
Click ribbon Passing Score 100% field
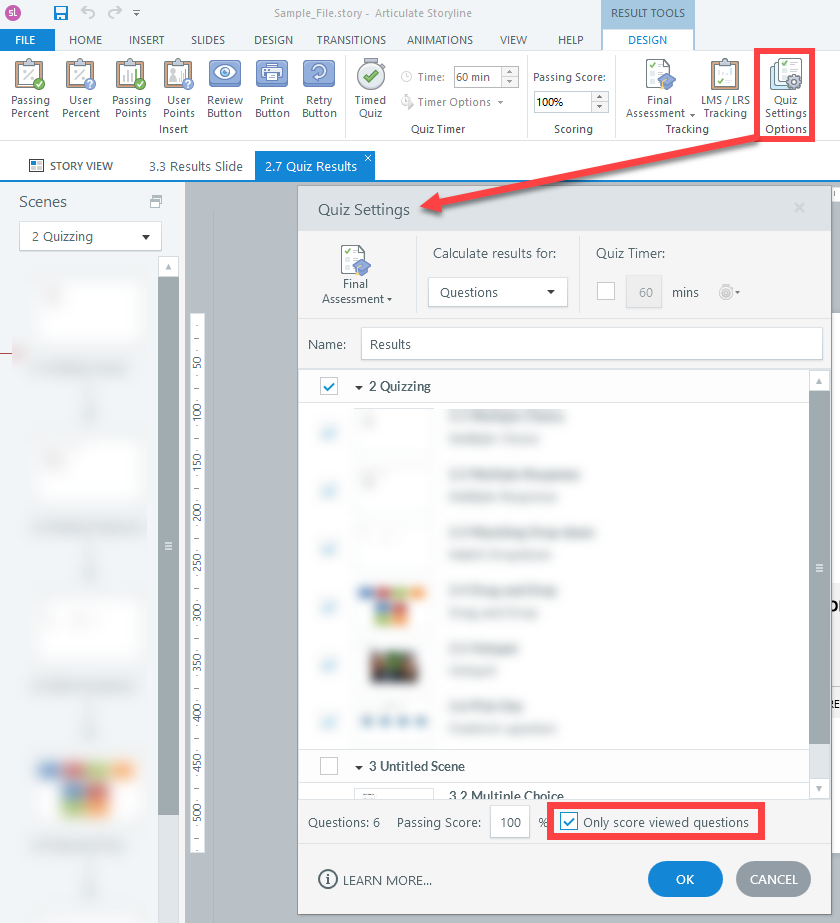tap(562, 102)
